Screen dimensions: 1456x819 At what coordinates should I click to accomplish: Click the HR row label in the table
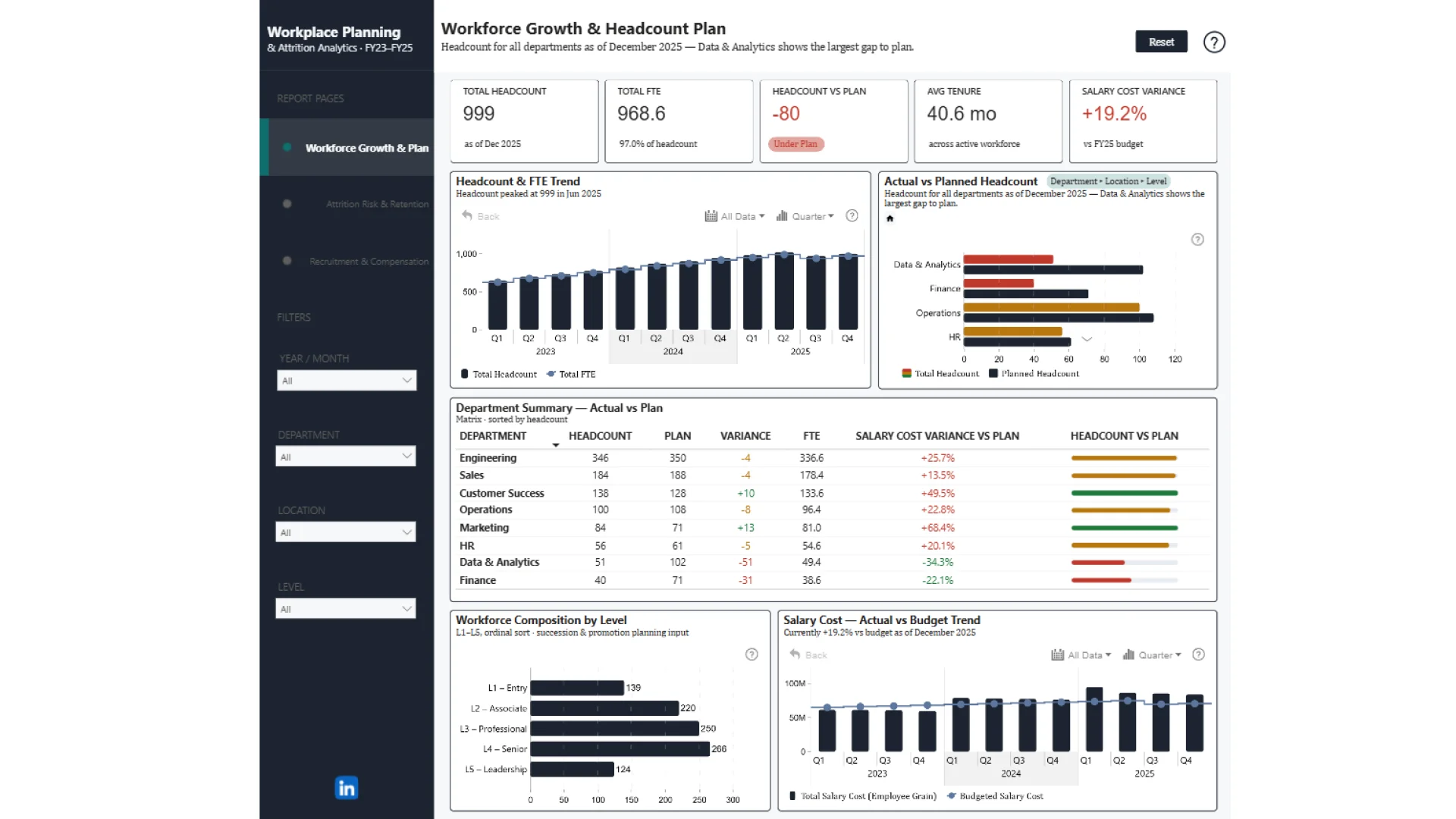466,546
